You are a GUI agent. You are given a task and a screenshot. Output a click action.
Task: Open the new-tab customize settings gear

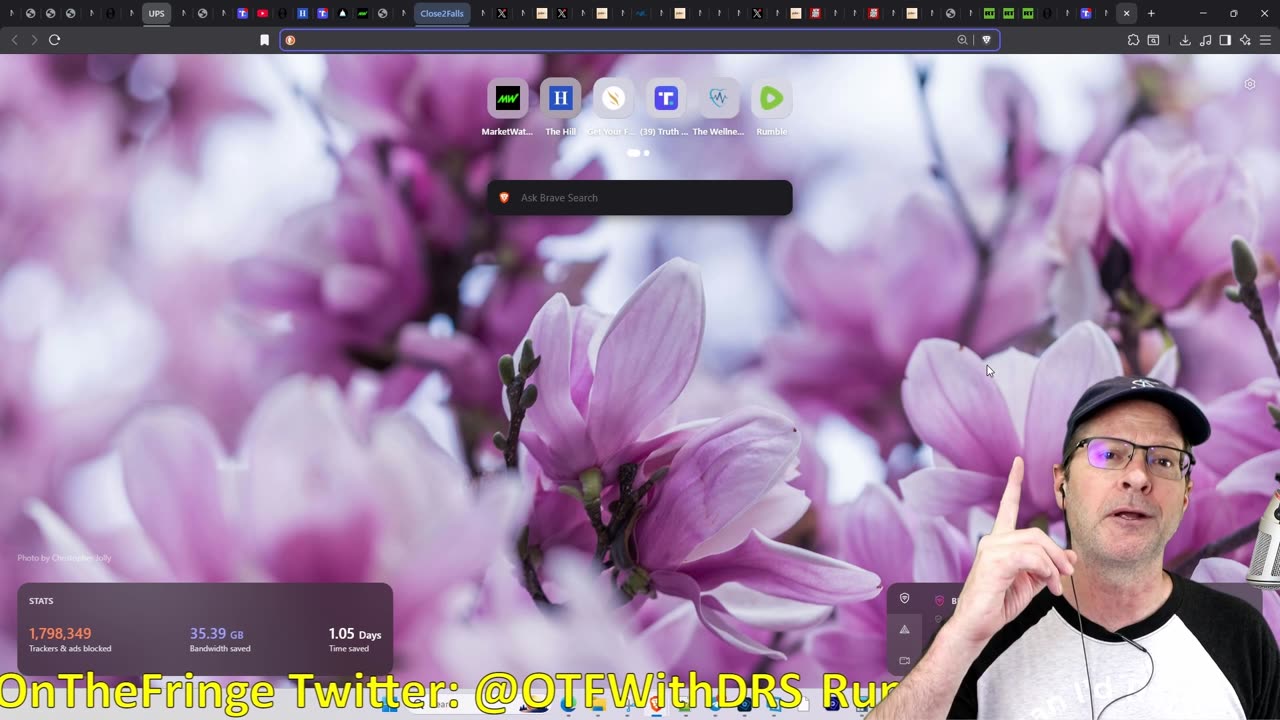(1250, 84)
